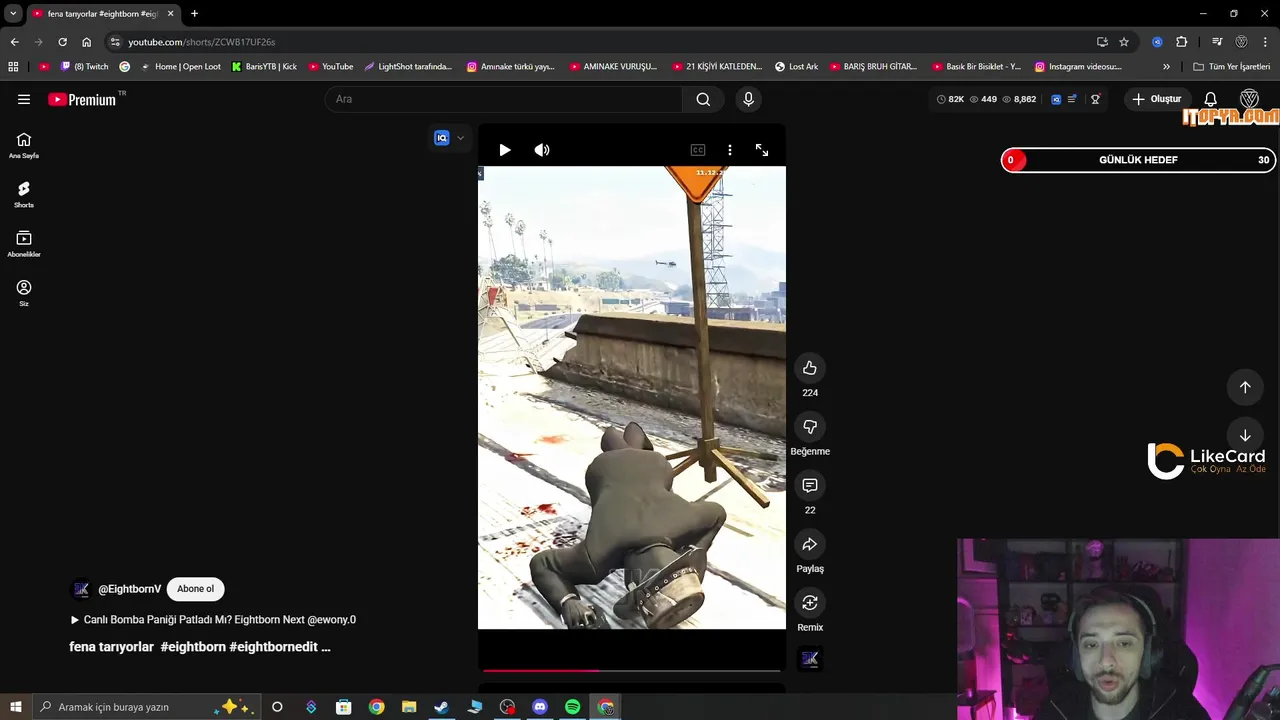Start voice search with the microphone
The image size is (1280, 720).
click(748, 99)
